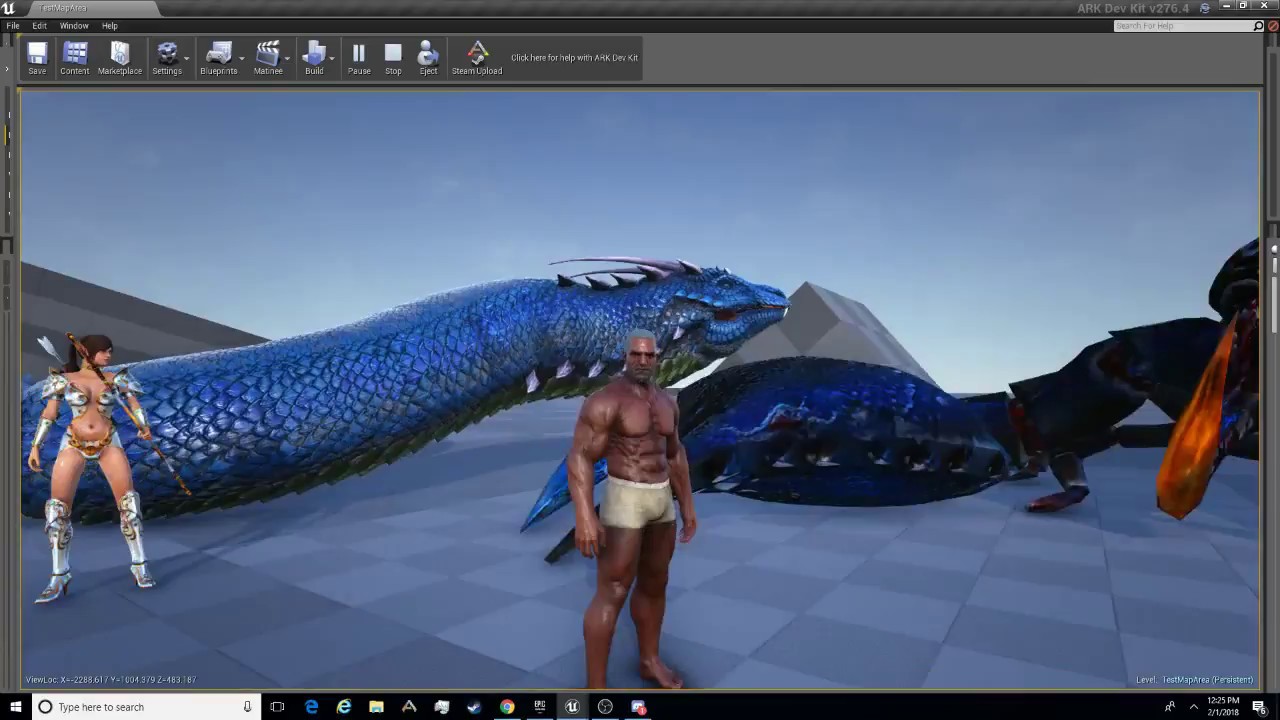Click the Settings gear icon
This screenshot has width=1280, height=720.
click(167, 58)
